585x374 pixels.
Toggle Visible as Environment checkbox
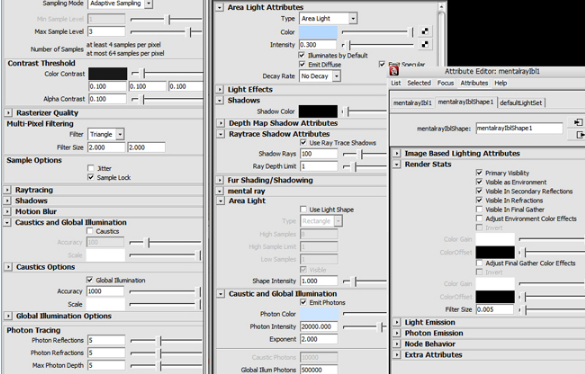pos(479,182)
